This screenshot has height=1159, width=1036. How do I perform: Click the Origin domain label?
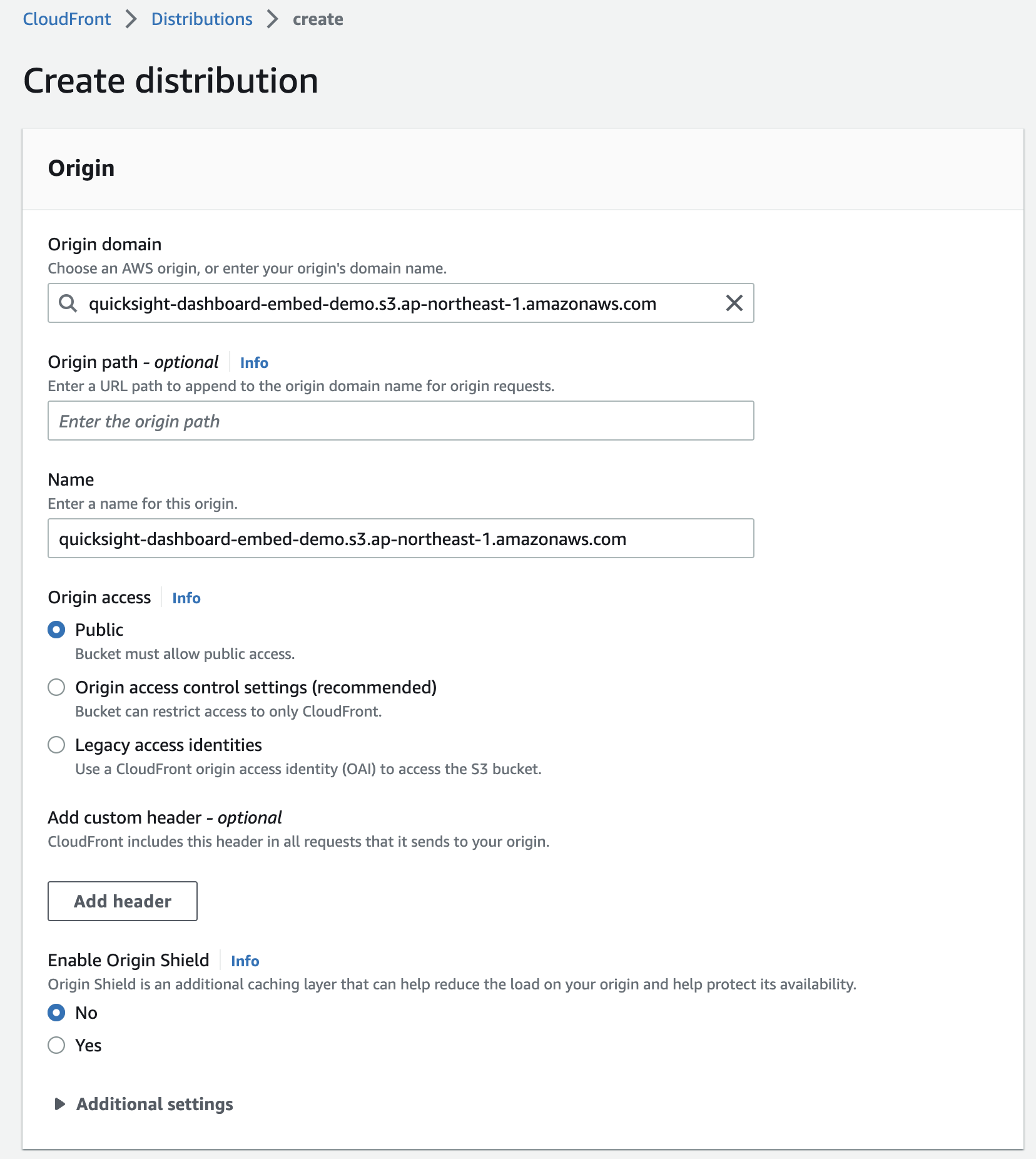pyautogui.click(x=105, y=244)
